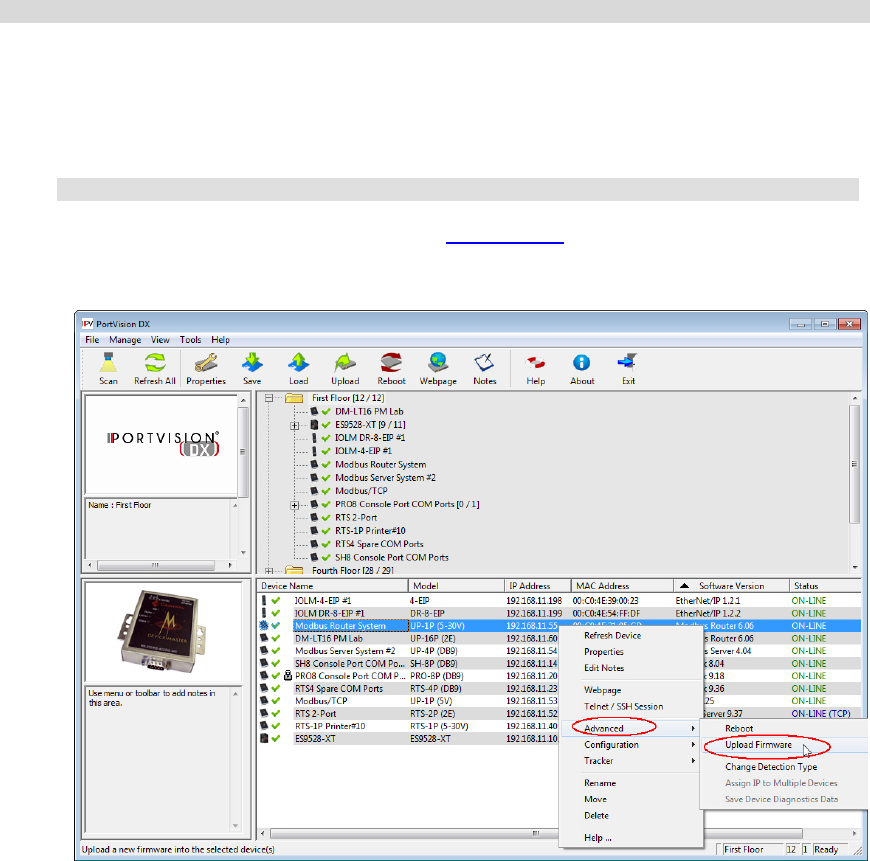This screenshot has width=870, height=861.
Task: Select IOLM DR-8-EIP #1 tree item
Action: (370, 438)
